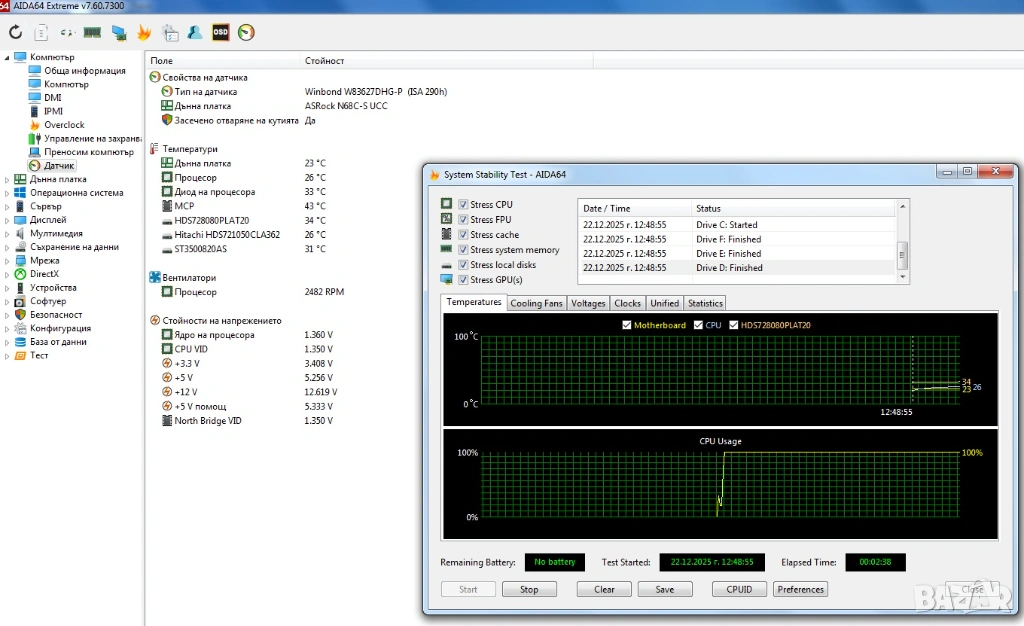Disable the Stress GPU(s) option
Viewport: 1024px width, 626px height.
tap(463, 280)
